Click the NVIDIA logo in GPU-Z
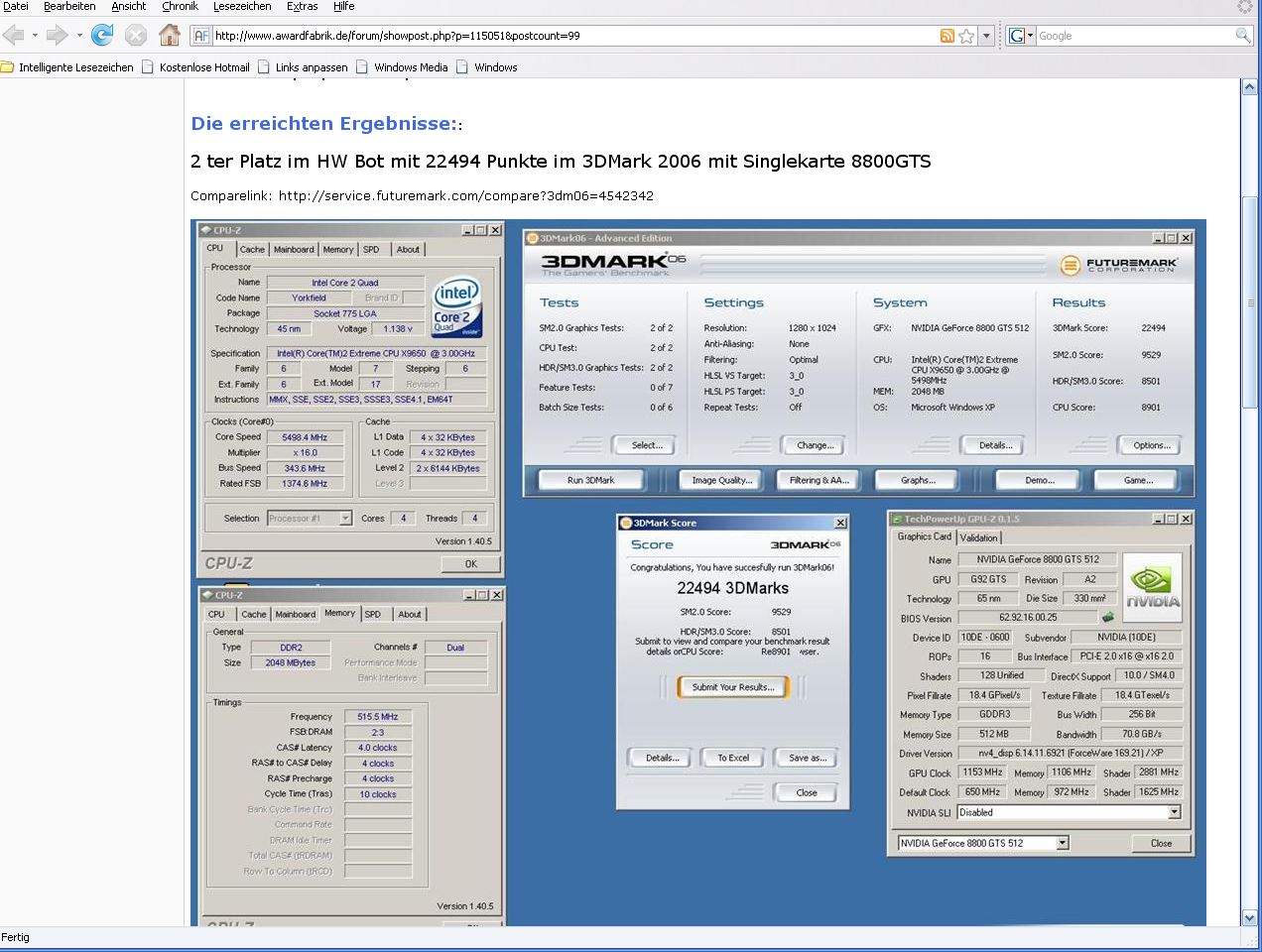Viewport: 1262px width, 952px height. tap(1152, 587)
